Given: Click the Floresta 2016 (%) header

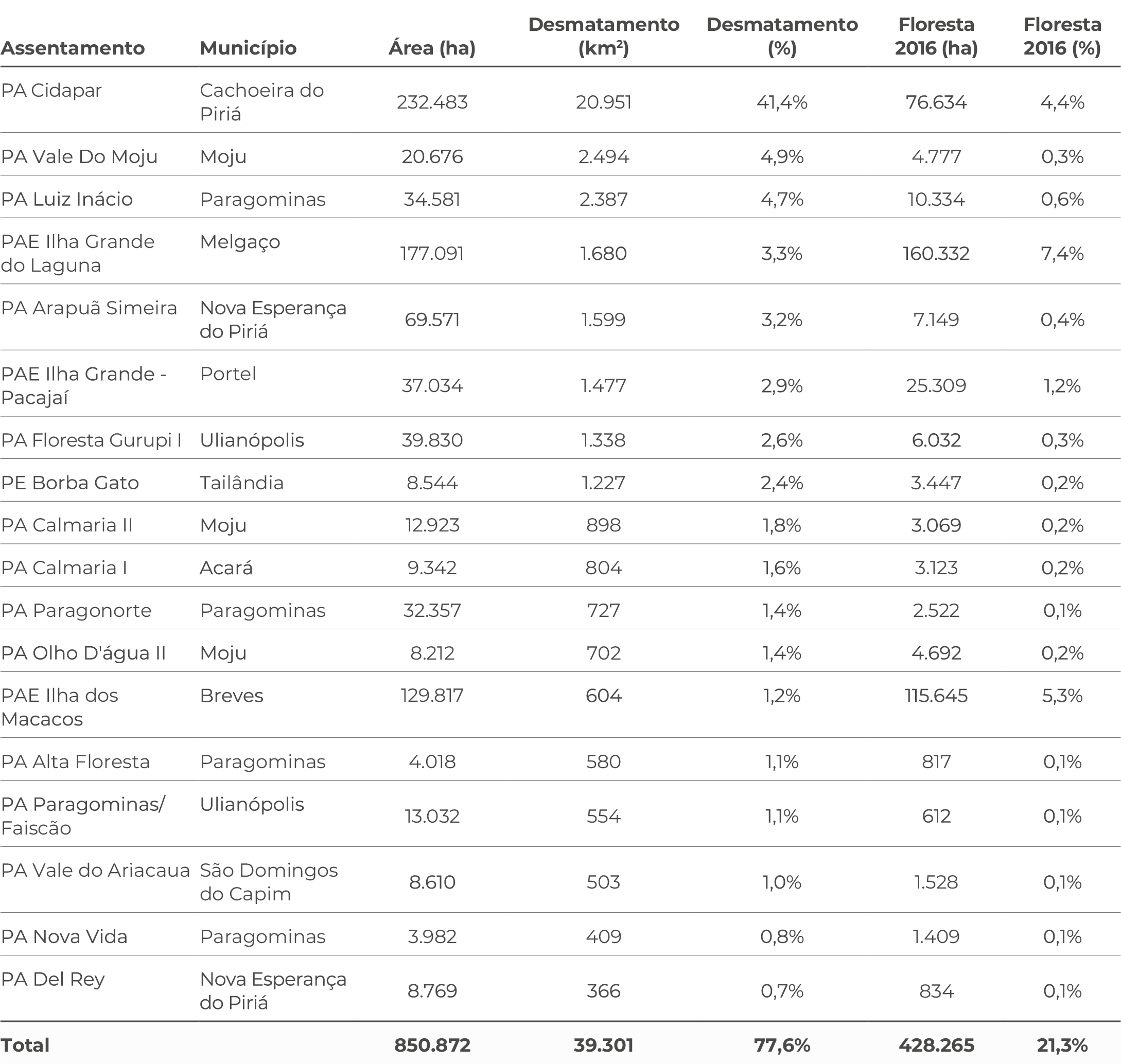Looking at the screenshot, I should coord(1062,37).
